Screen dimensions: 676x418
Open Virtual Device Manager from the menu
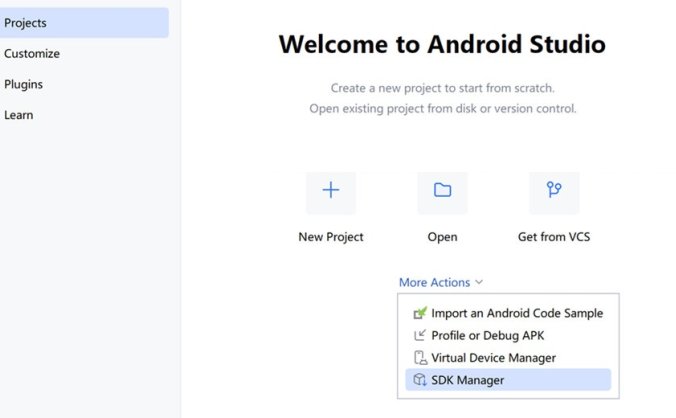click(x=508, y=358)
